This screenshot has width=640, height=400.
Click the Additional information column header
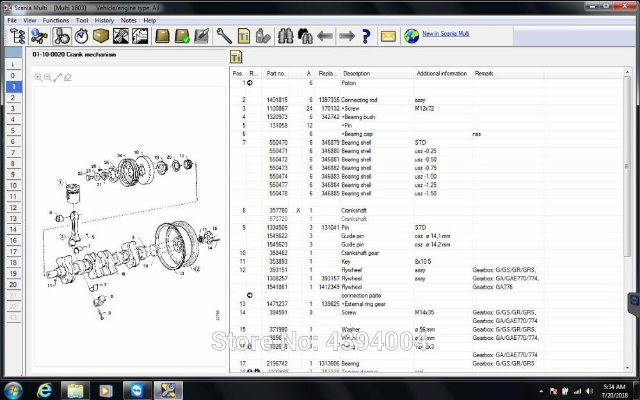tap(443, 73)
